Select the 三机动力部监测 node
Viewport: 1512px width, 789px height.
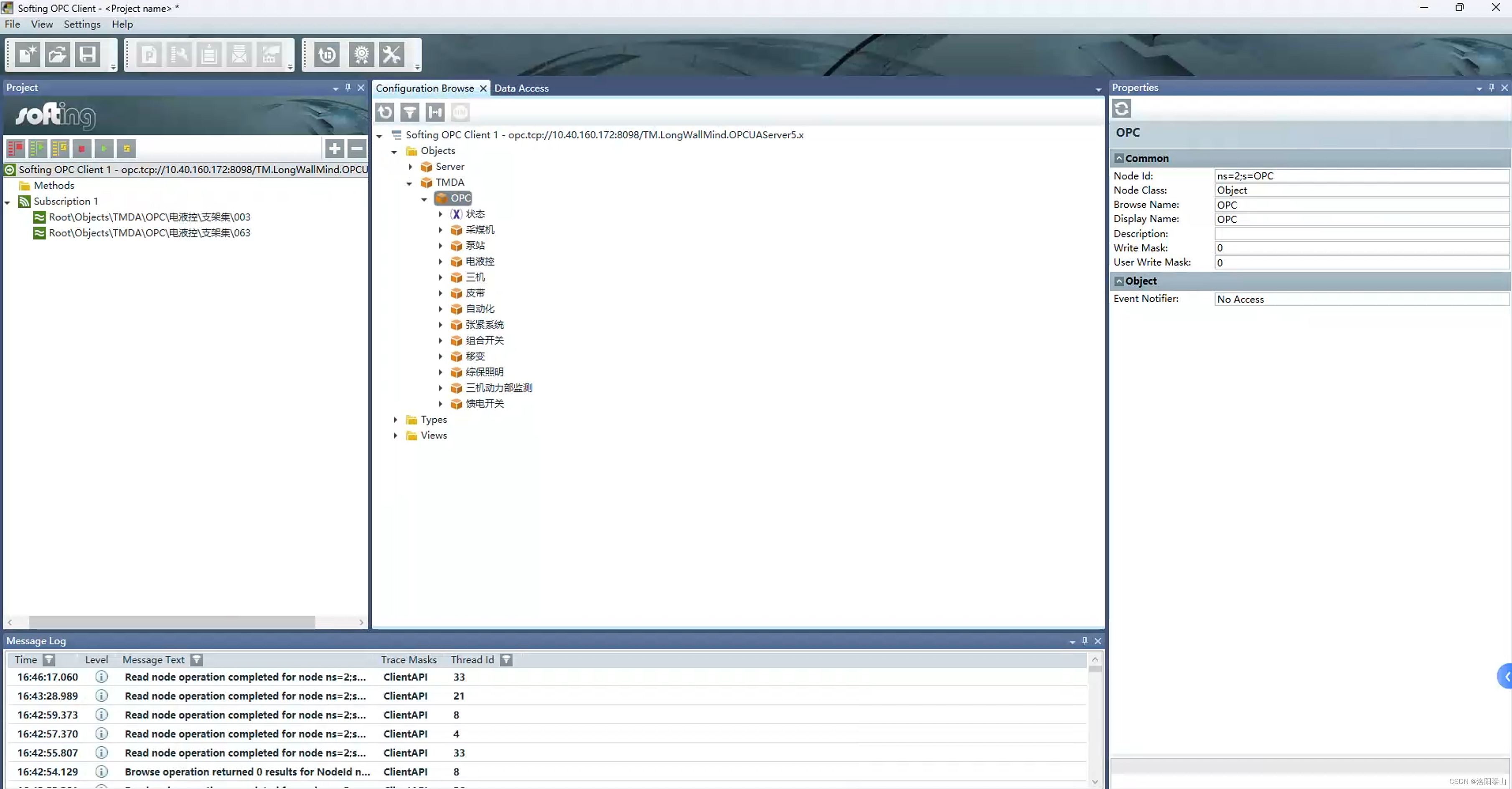tap(499, 387)
